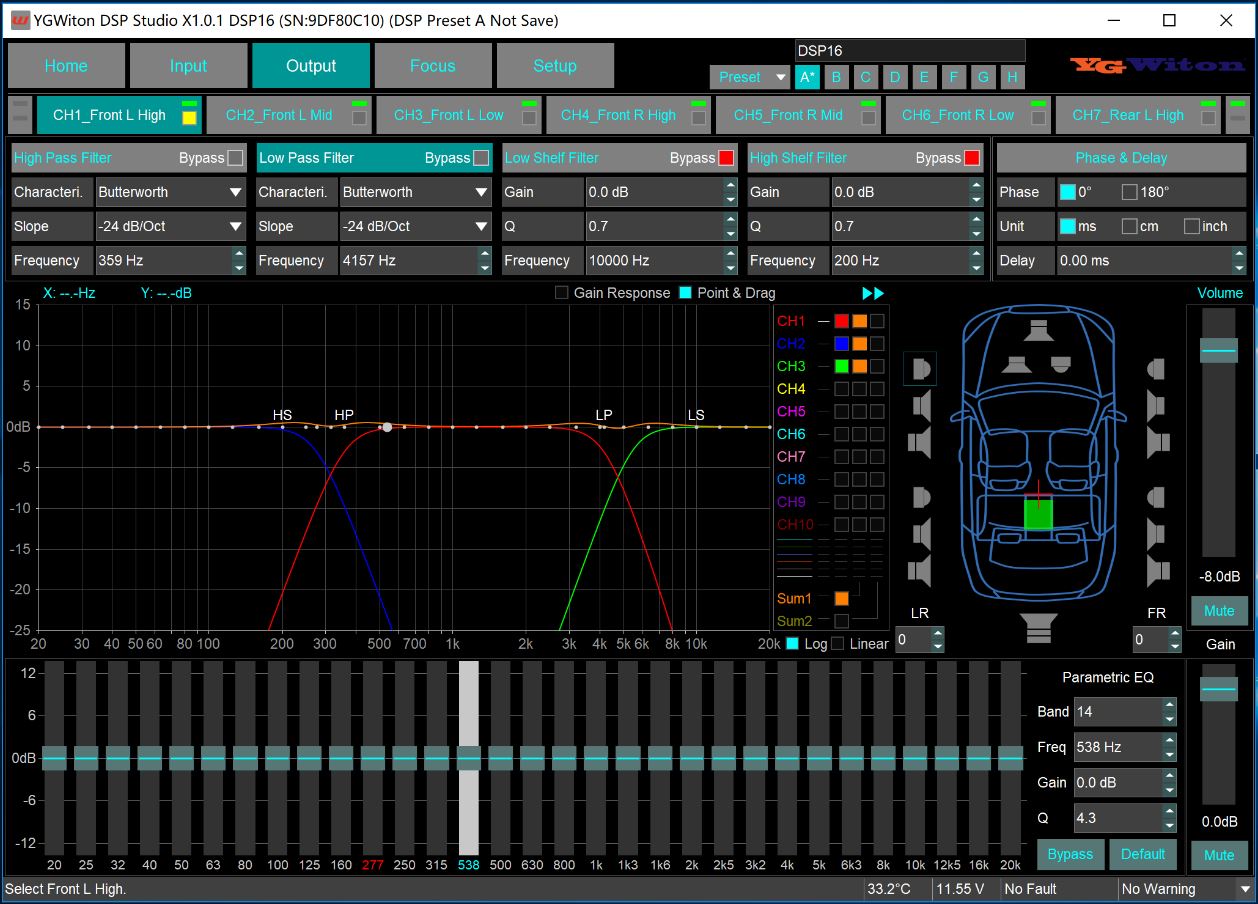
Task: Select the CH2_Front L Mid channel tab
Action: click(x=289, y=115)
